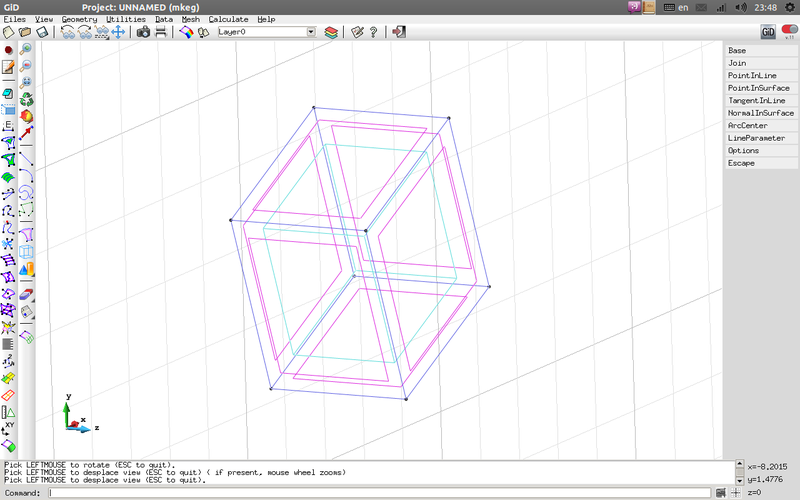The height and width of the screenshot is (500, 800).
Task: Open the Mesh menu
Action: pos(191,19)
